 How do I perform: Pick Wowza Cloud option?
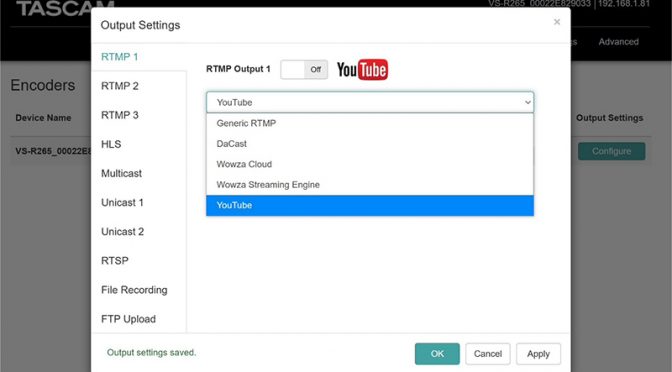(x=370, y=165)
